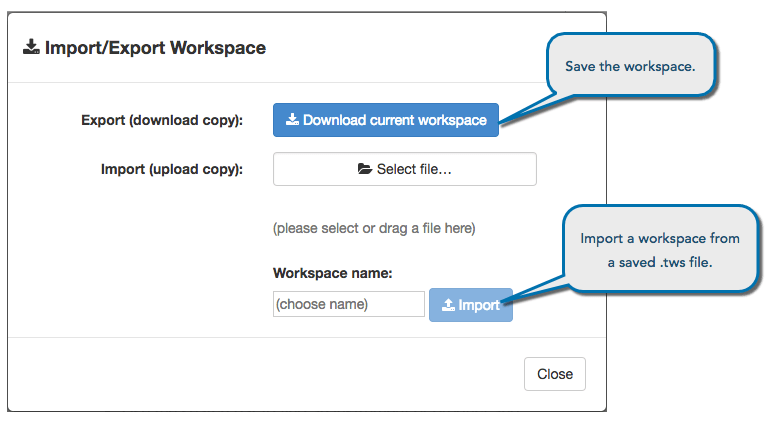Screen dimensions: 772x422
Task: Open the Select file… chooser
Action: point(405,169)
